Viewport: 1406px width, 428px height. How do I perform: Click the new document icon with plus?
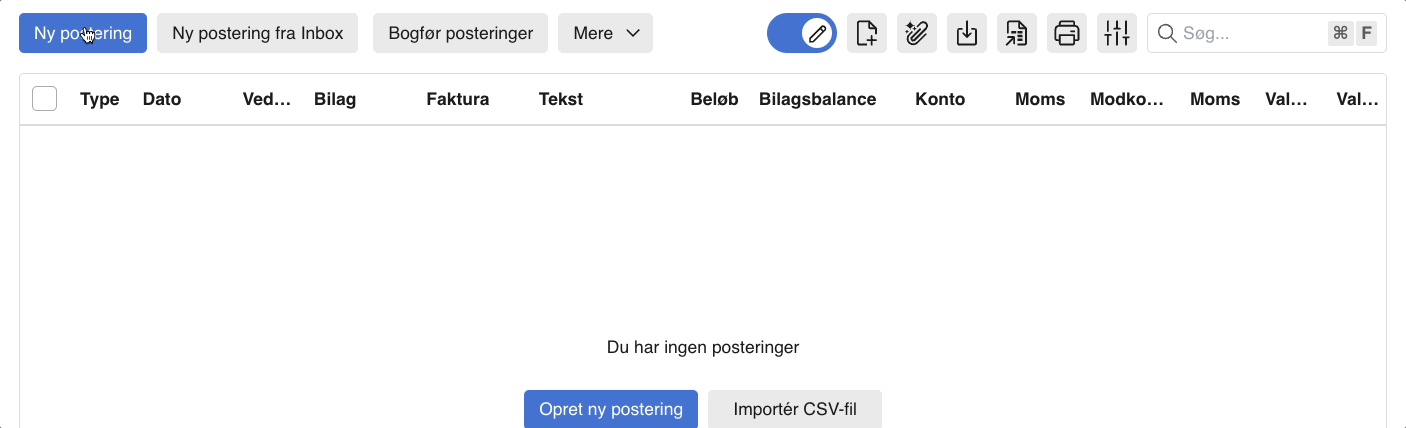coord(867,33)
